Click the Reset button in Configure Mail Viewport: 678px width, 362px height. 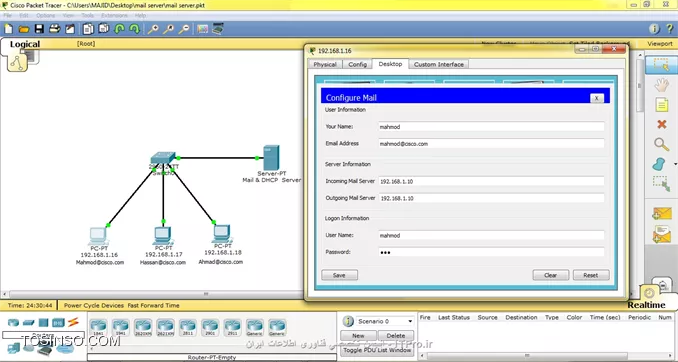pos(591,275)
